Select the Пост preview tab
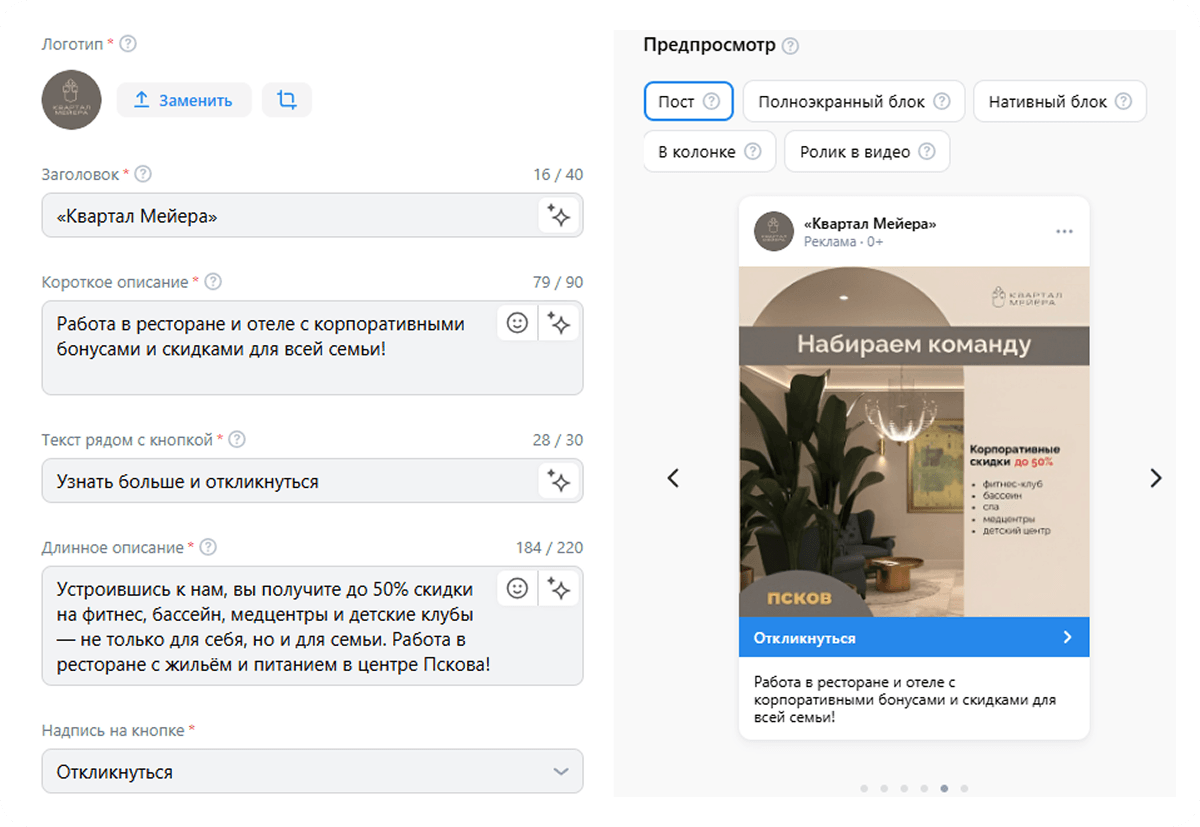1200x827 pixels. pos(689,101)
